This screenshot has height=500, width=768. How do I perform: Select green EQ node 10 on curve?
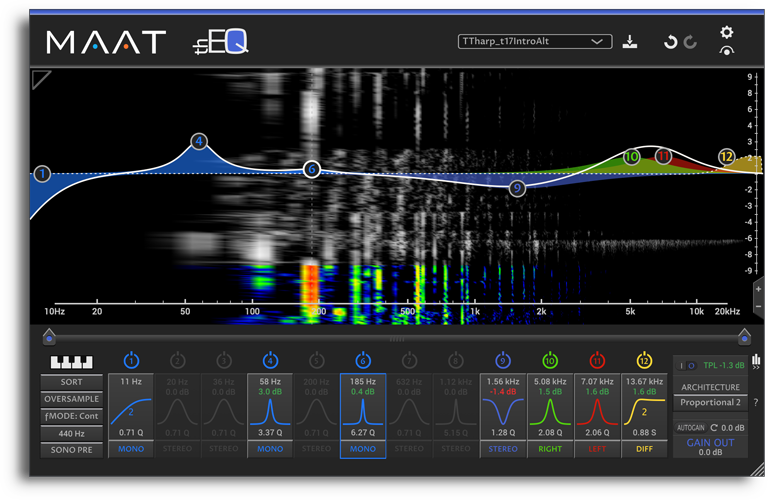point(632,157)
